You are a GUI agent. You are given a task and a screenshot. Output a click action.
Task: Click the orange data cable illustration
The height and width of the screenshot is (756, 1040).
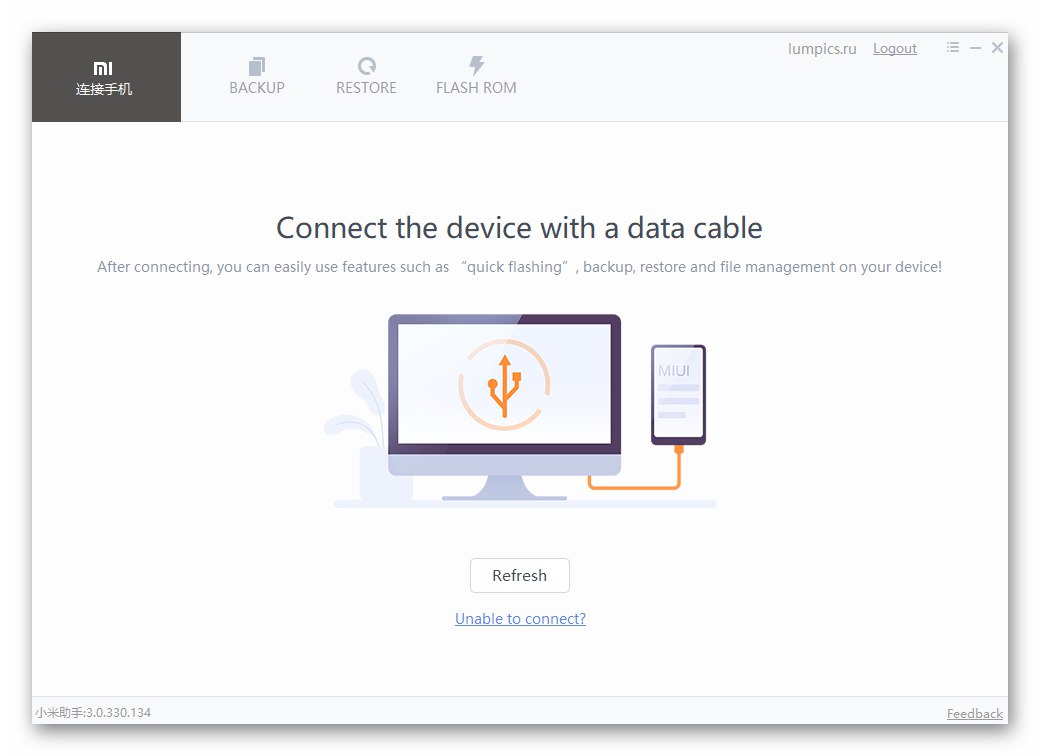tap(635, 468)
